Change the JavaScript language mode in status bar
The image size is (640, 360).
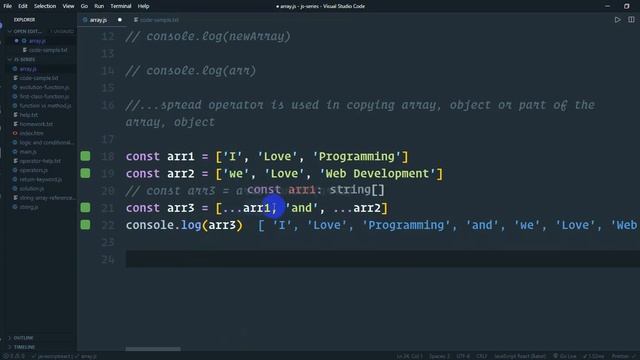pos(520,356)
